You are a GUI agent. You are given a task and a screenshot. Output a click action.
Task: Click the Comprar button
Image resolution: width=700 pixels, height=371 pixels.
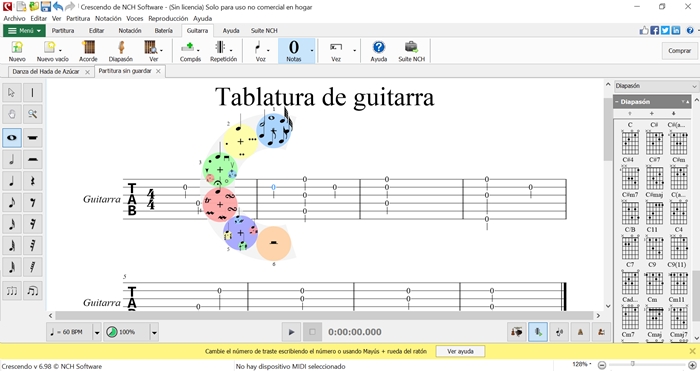point(679,51)
